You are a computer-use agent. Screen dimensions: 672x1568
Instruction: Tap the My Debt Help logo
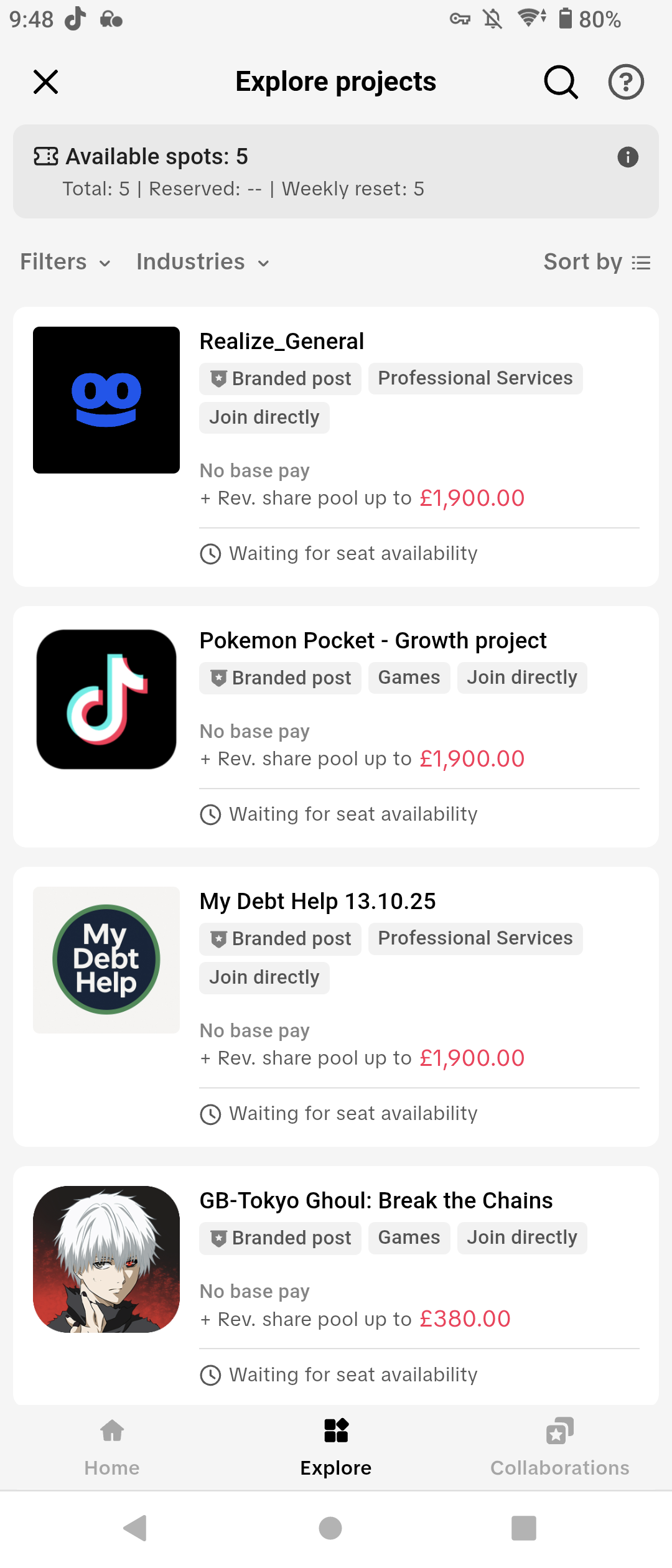(x=106, y=959)
